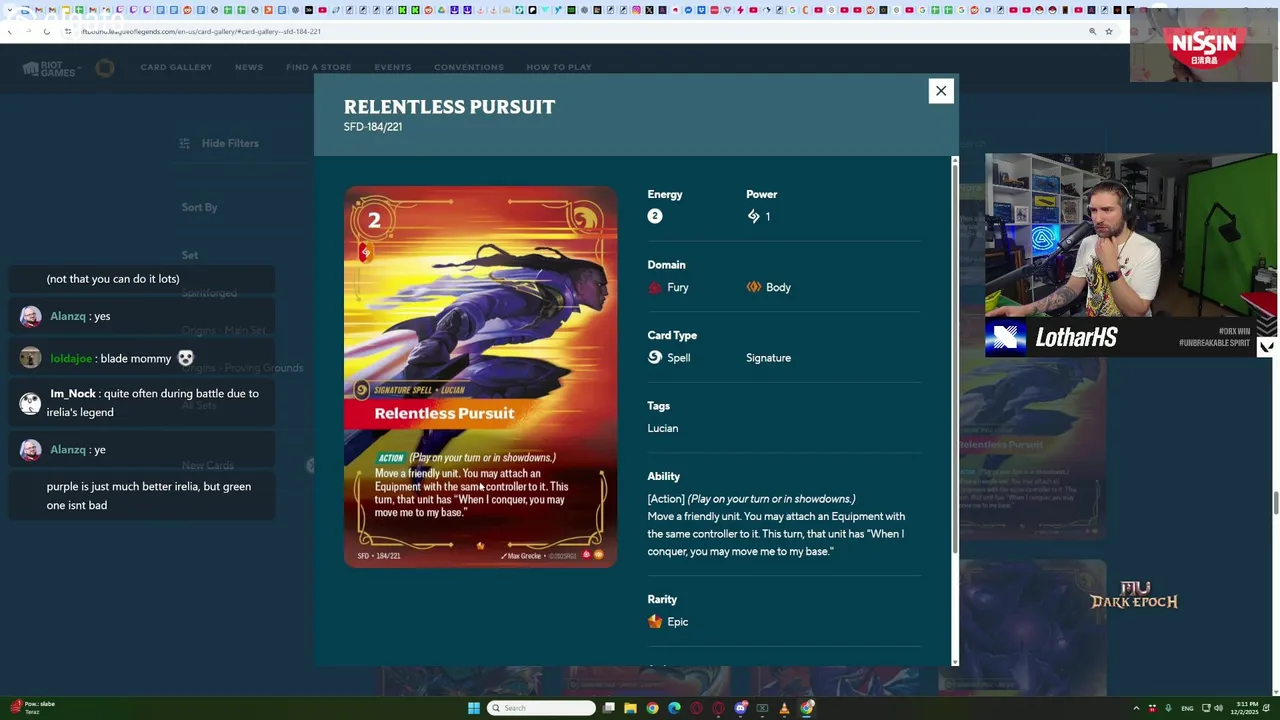Image resolution: width=1280 pixels, height=720 pixels.
Task: Open the How to Play nav item
Action: click(x=559, y=67)
